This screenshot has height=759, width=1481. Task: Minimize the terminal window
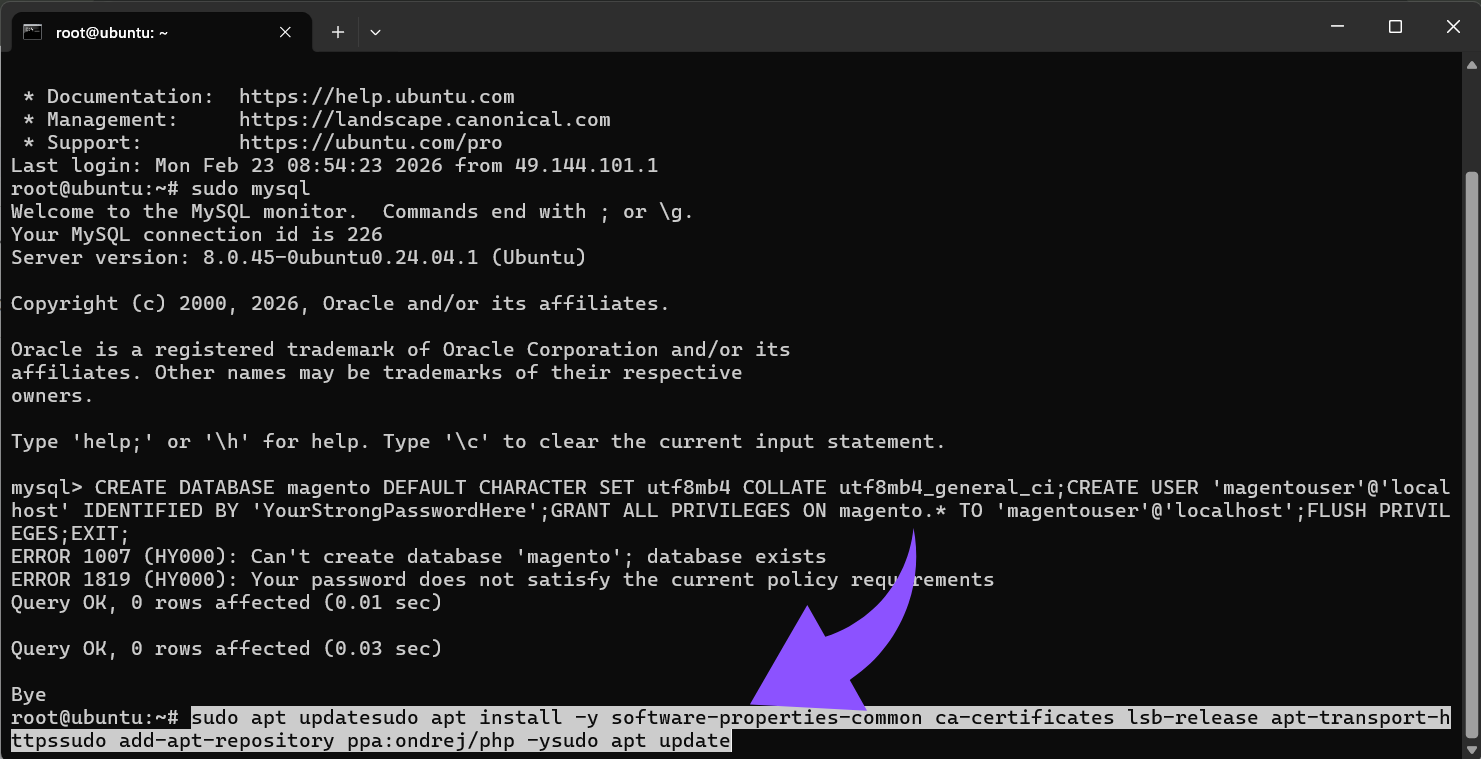1337,27
